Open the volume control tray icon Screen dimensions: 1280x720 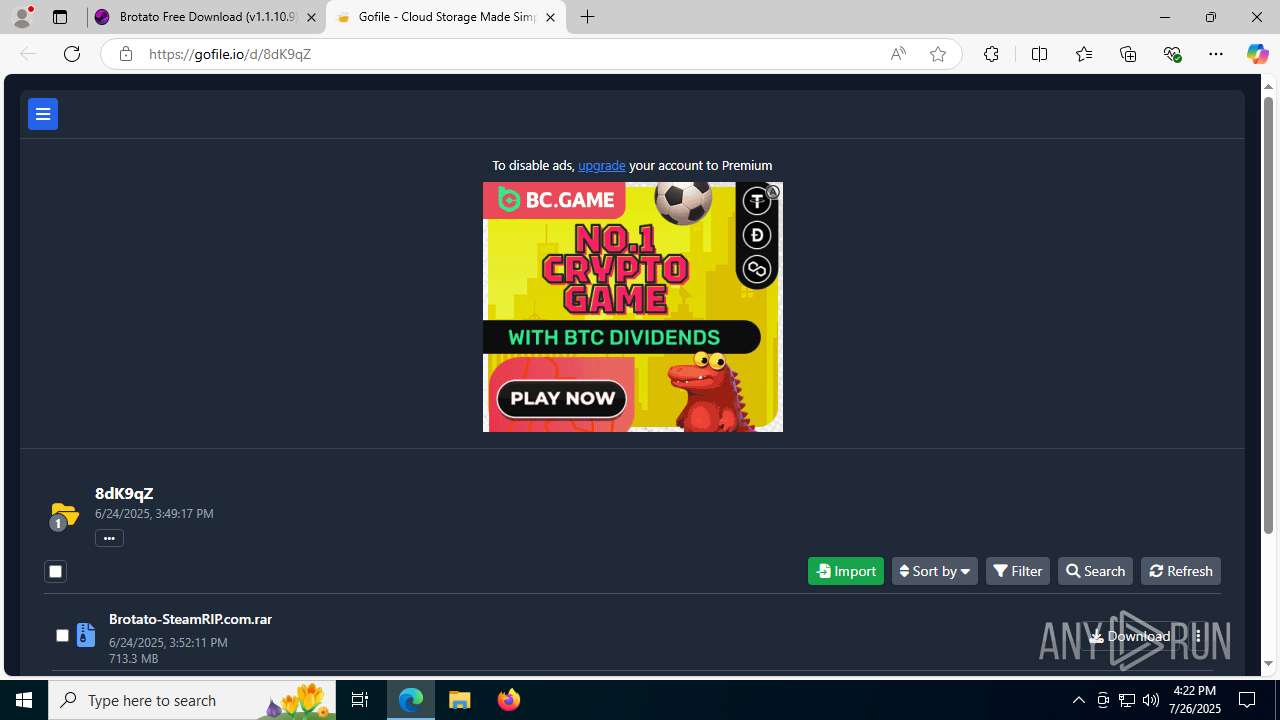(x=1151, y=700)
